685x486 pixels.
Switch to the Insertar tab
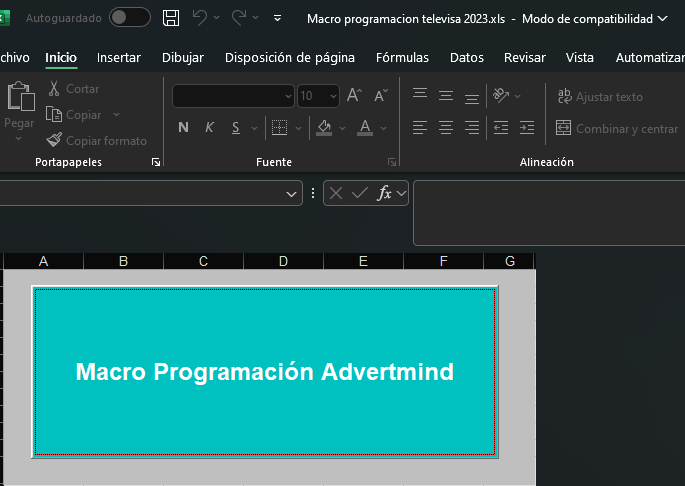(x=118, y=58)
